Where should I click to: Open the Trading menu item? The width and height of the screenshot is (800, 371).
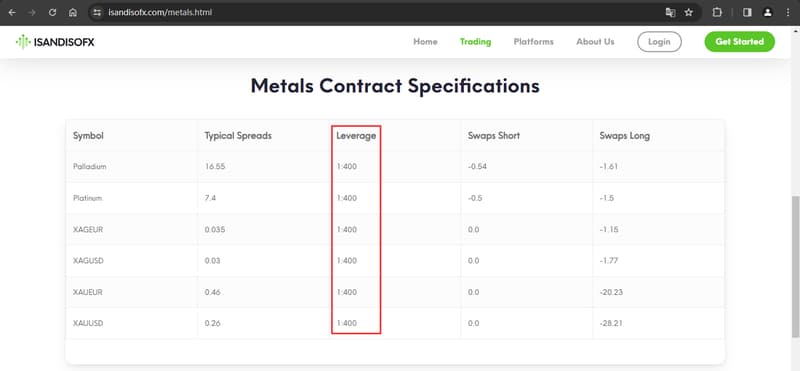[475, 42]
